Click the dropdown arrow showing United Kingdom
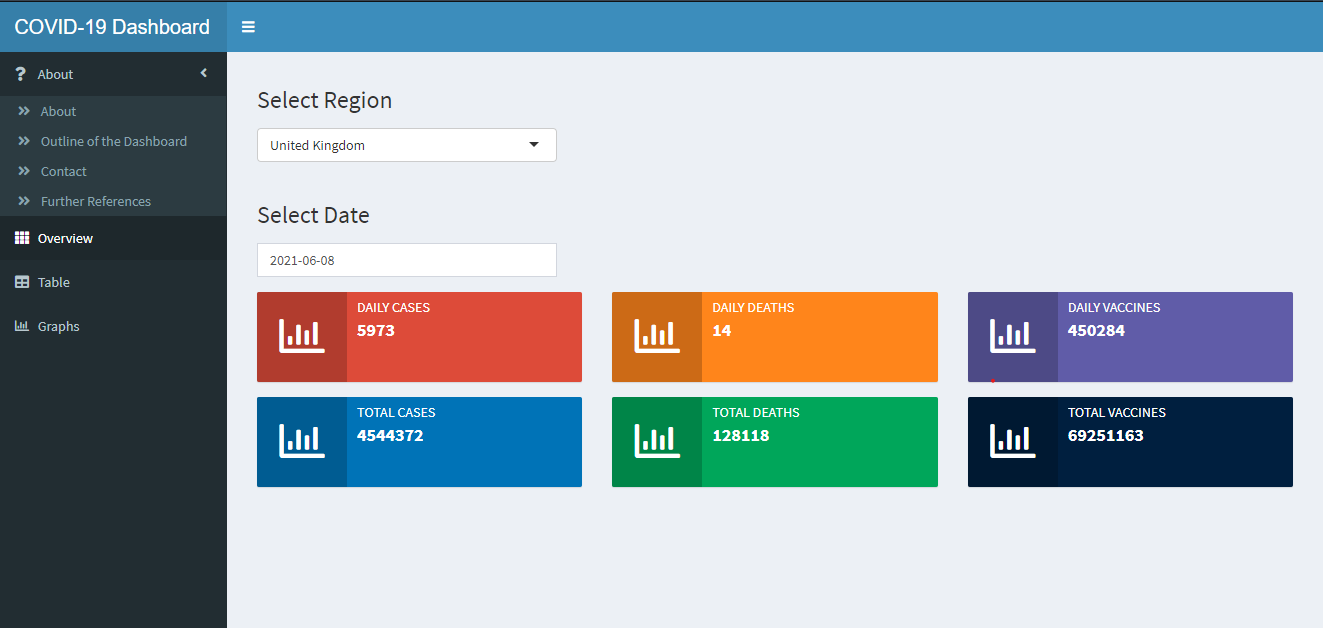Viewport: 1323px width, 628px height. click(x=533, y=144)
